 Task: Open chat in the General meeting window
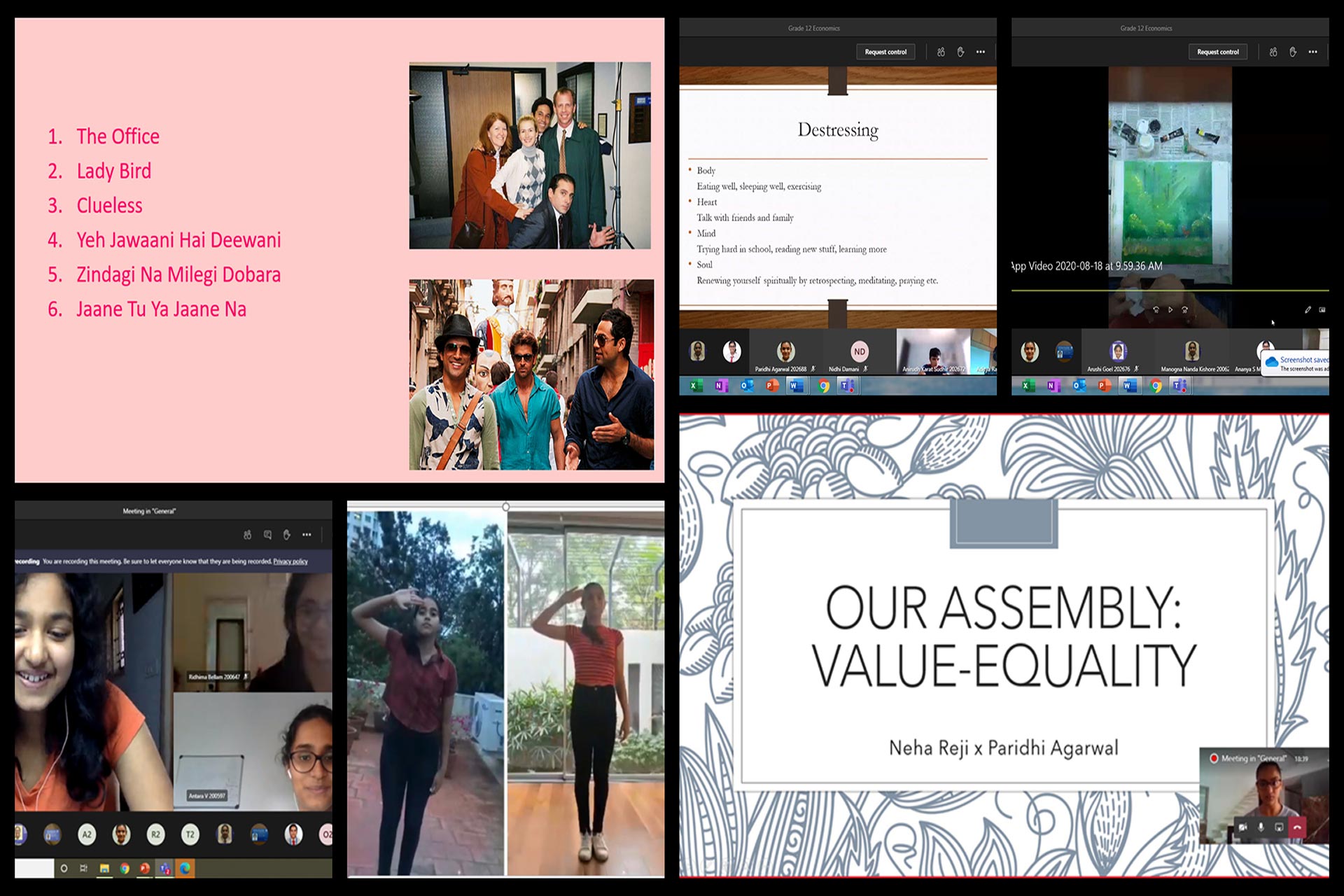pos(267,535)
